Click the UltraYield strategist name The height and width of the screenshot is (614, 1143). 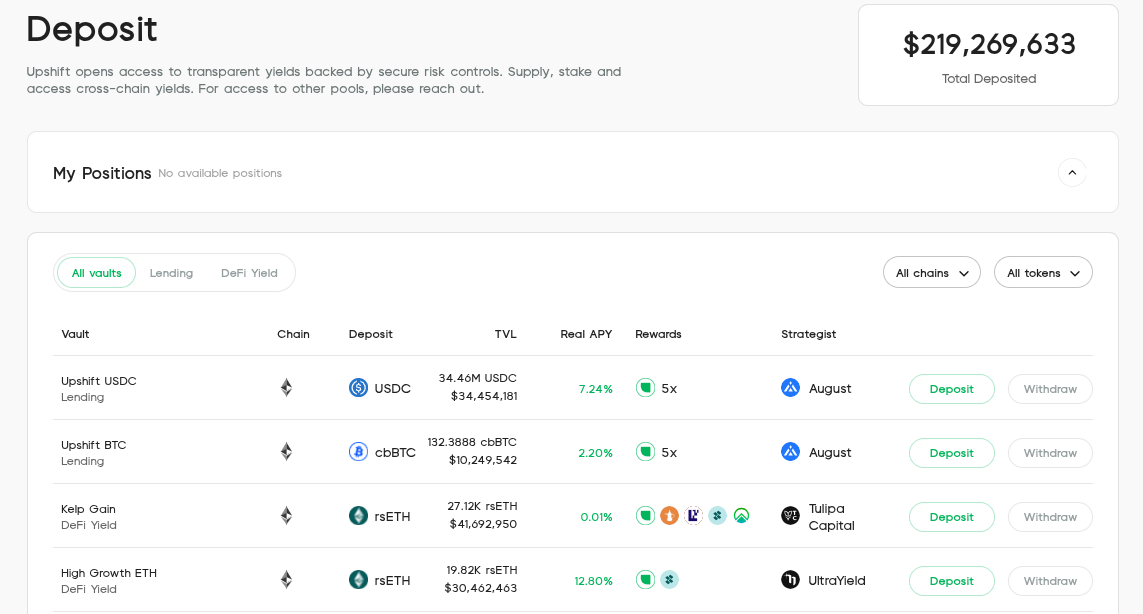[x=837, y=580]
